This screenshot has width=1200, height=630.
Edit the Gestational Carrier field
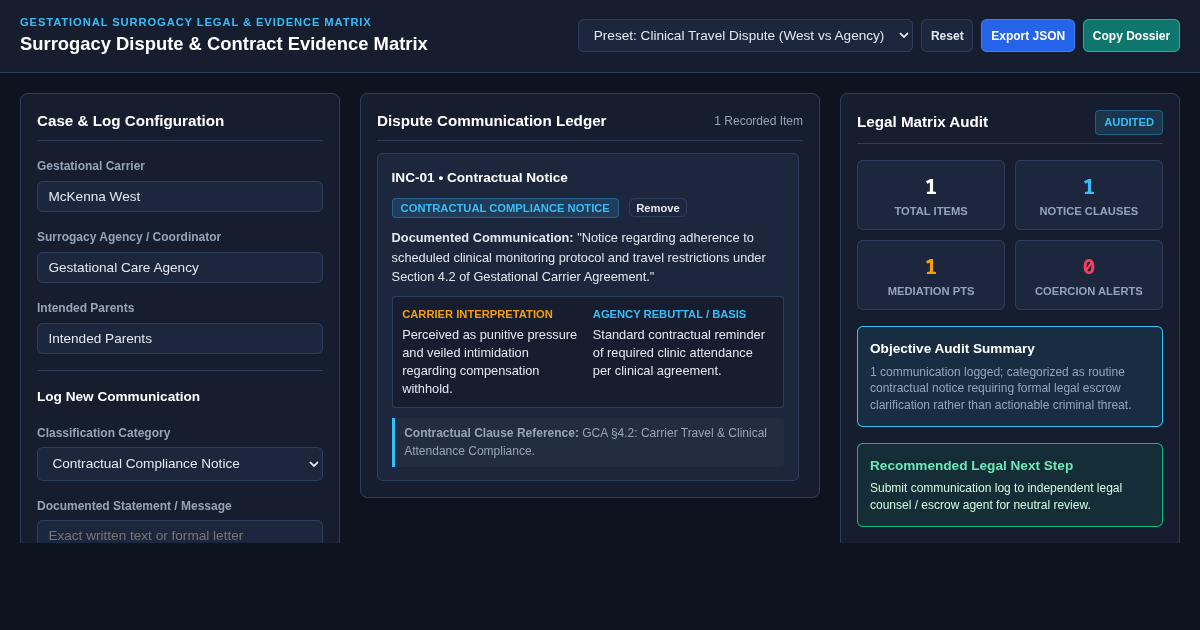(x=180, y=196)
